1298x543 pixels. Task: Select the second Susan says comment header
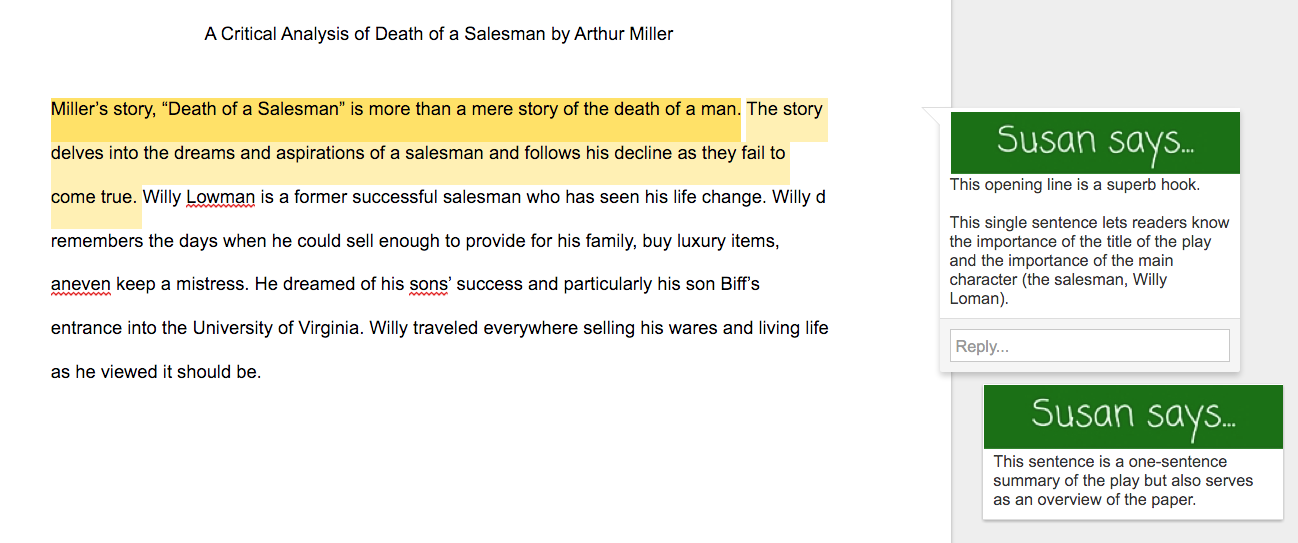(1132, 416)
